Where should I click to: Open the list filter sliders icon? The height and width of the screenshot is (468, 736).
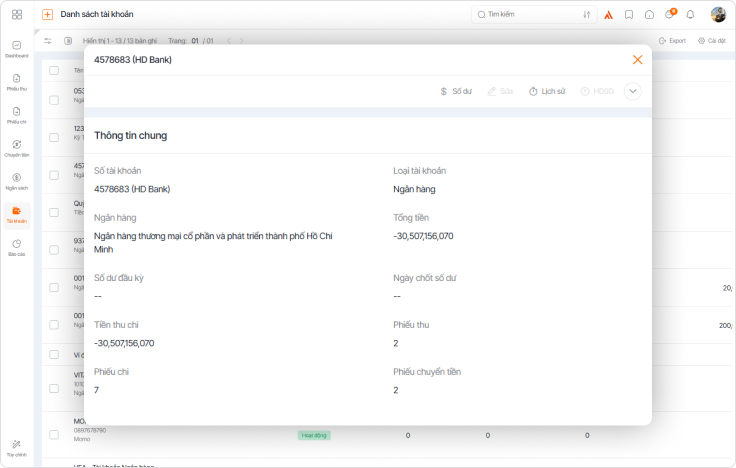[x=48, y=41]
